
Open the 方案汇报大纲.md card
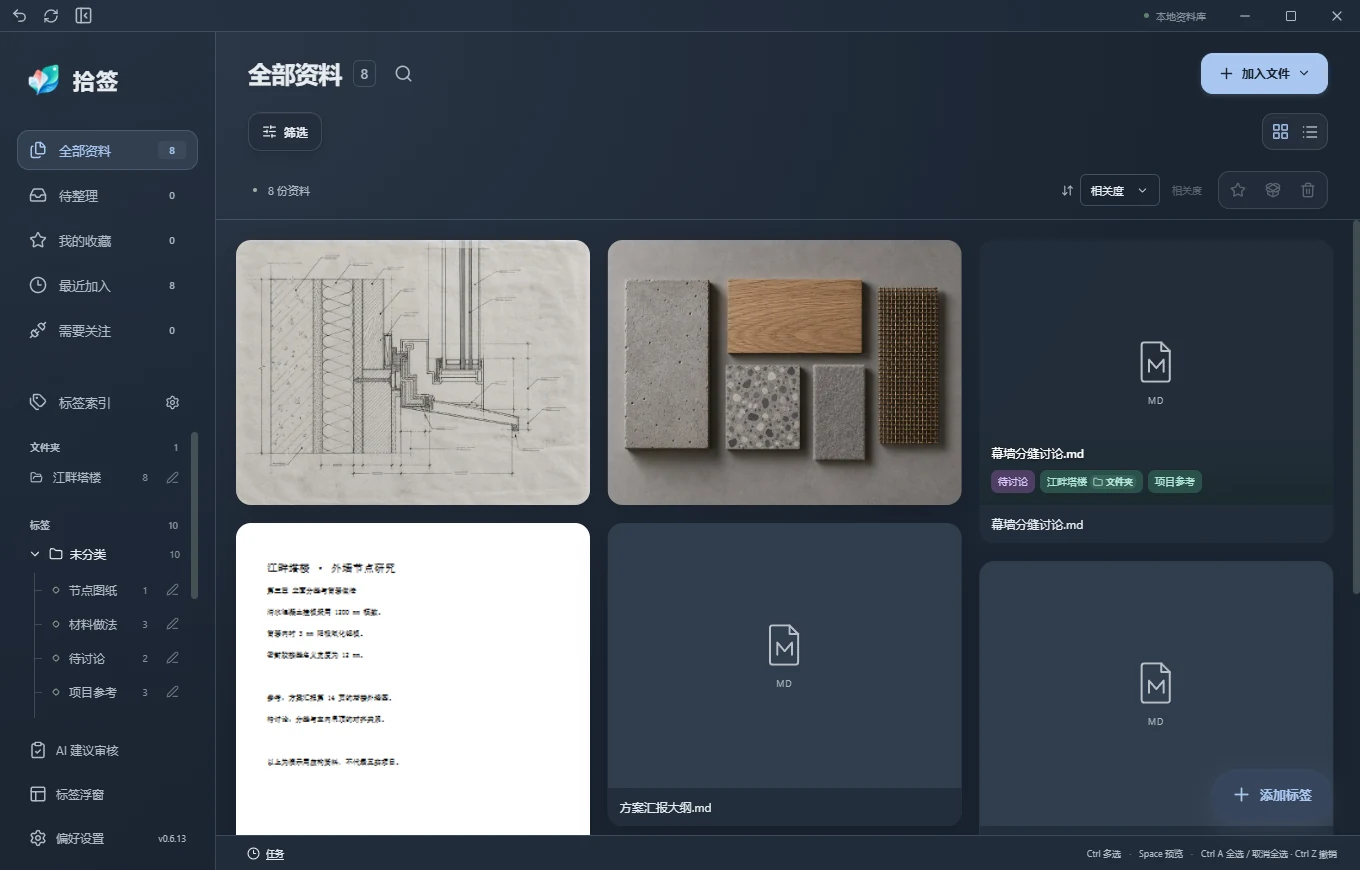[x=784, y=674]
